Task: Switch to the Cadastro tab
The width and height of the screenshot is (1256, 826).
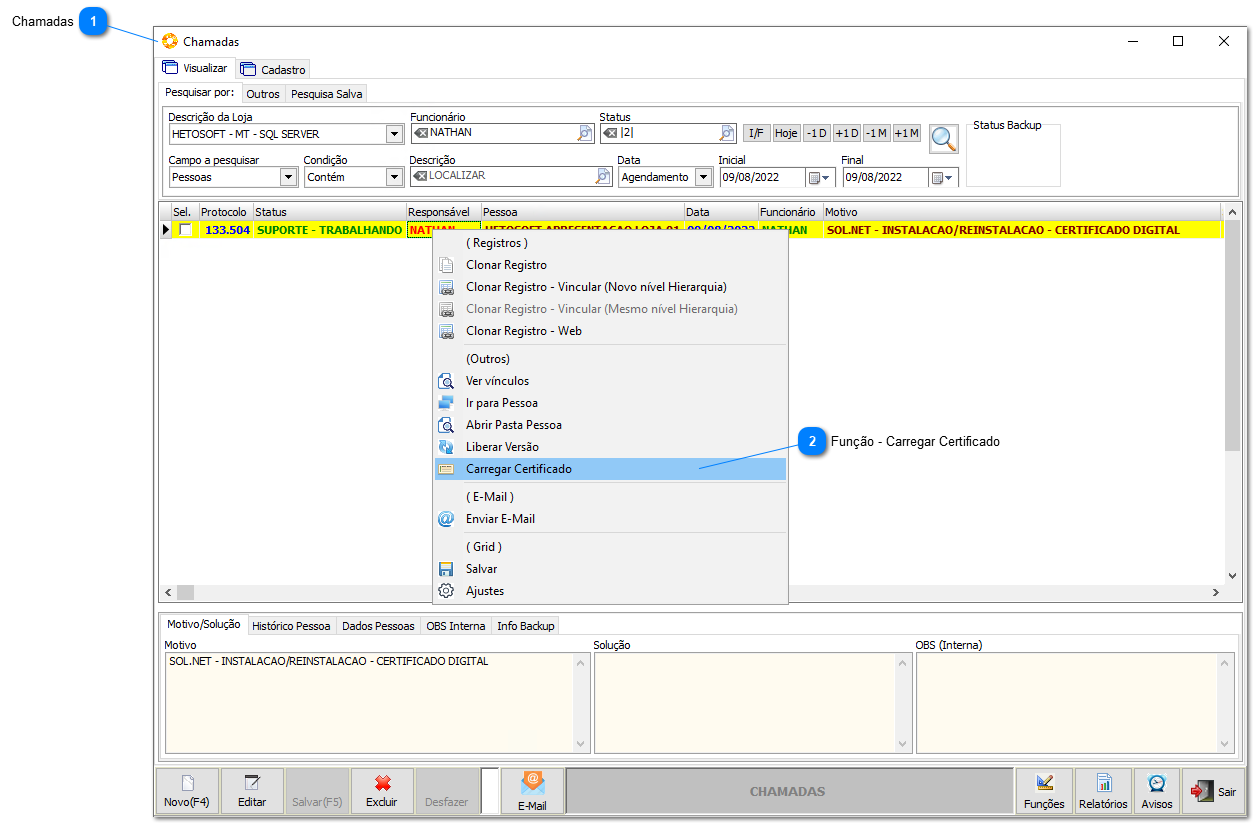Action: (273, 70)
